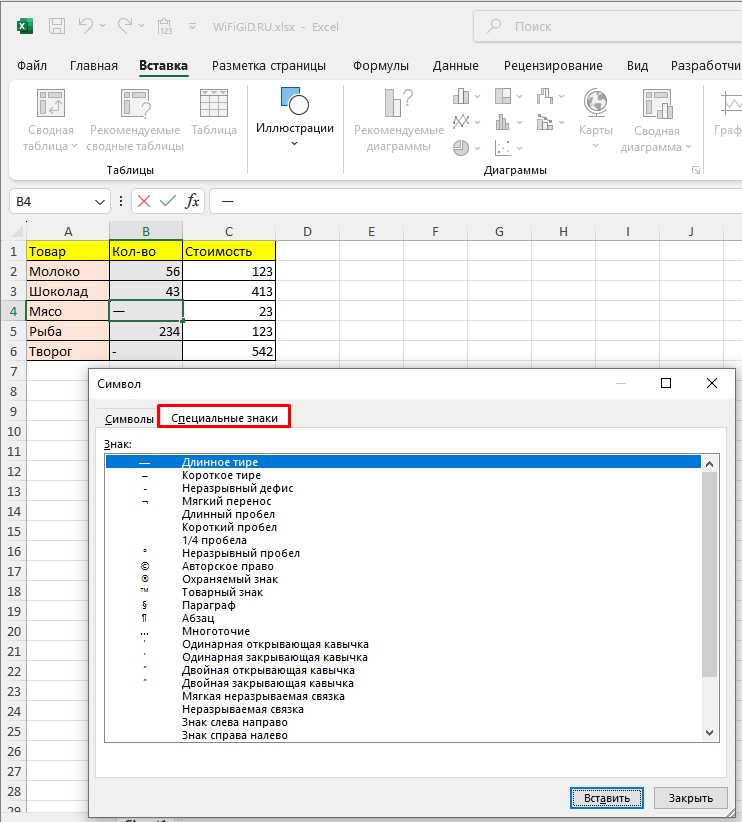
Task: Click into the formula bar
Action: (x=476, y=201)
